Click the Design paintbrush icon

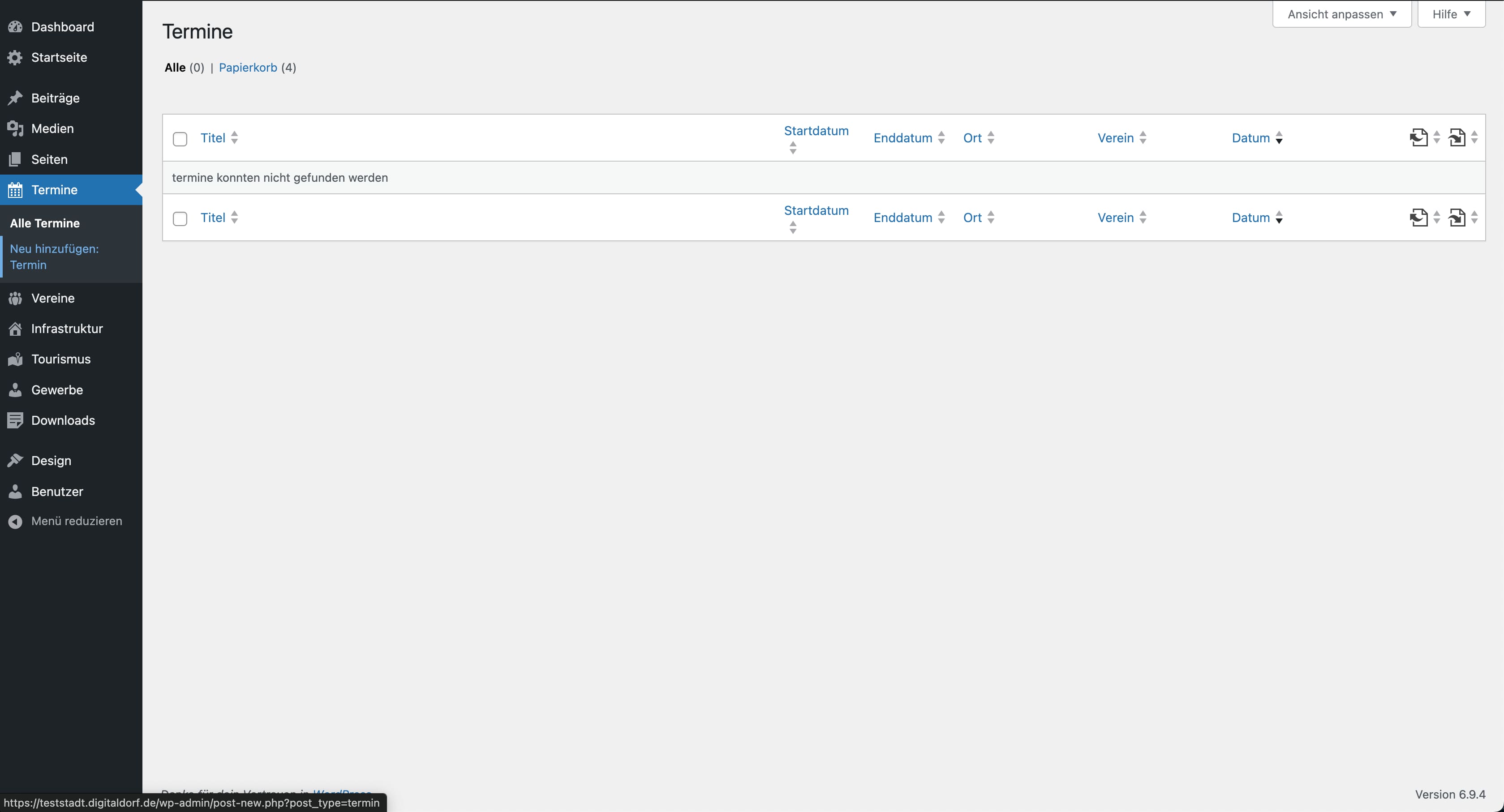[15, 461]
